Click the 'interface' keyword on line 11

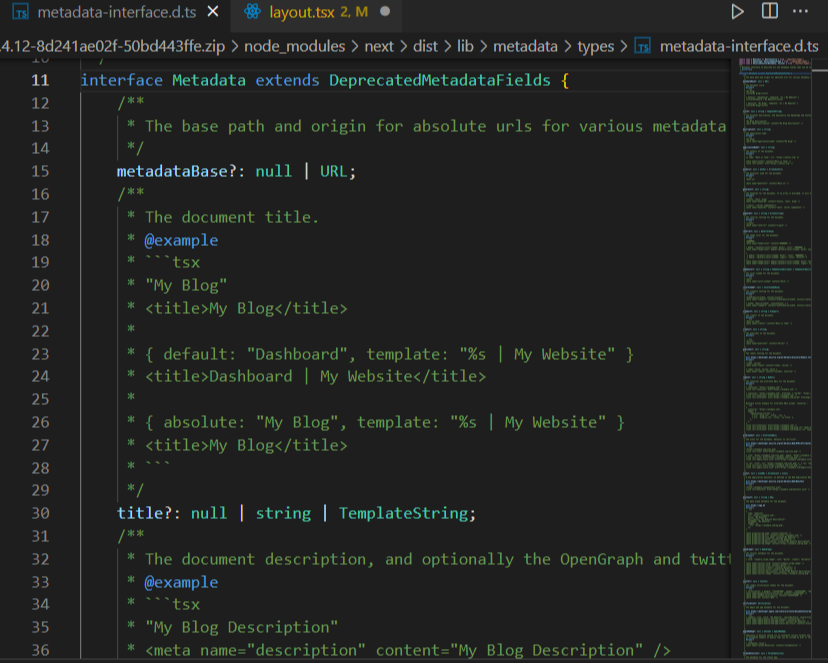121,80
